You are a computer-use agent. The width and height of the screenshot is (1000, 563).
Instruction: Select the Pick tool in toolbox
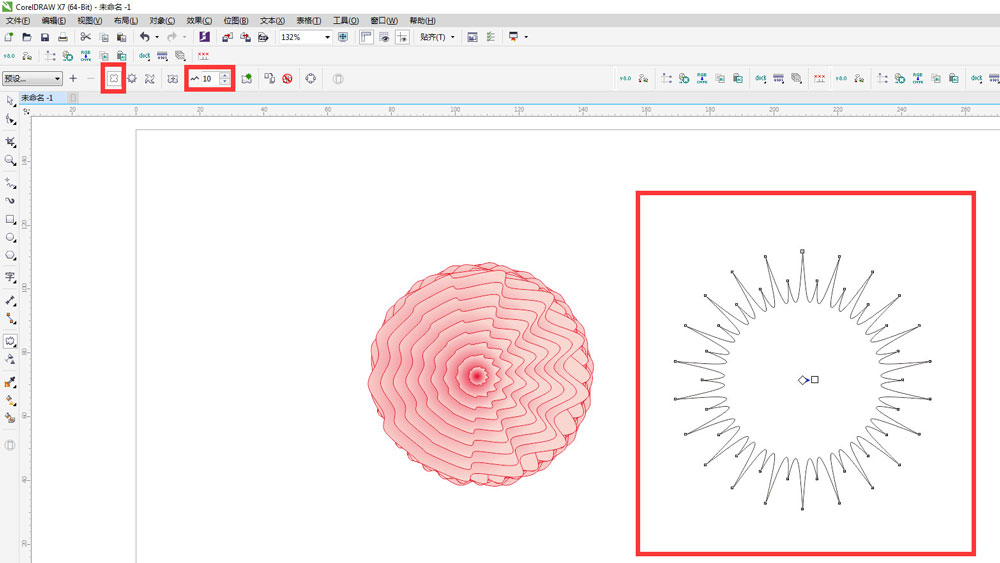point(10,101)
